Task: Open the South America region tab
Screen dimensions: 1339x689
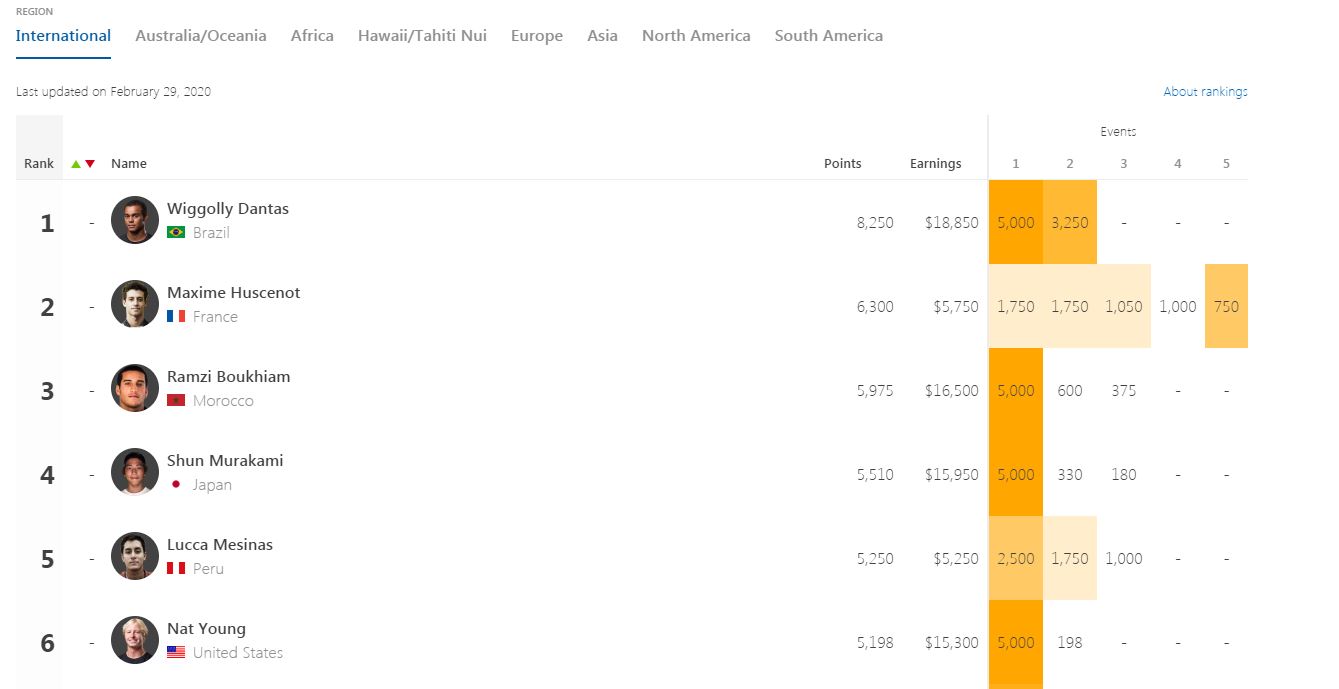Action: click(x=828, y=36)
